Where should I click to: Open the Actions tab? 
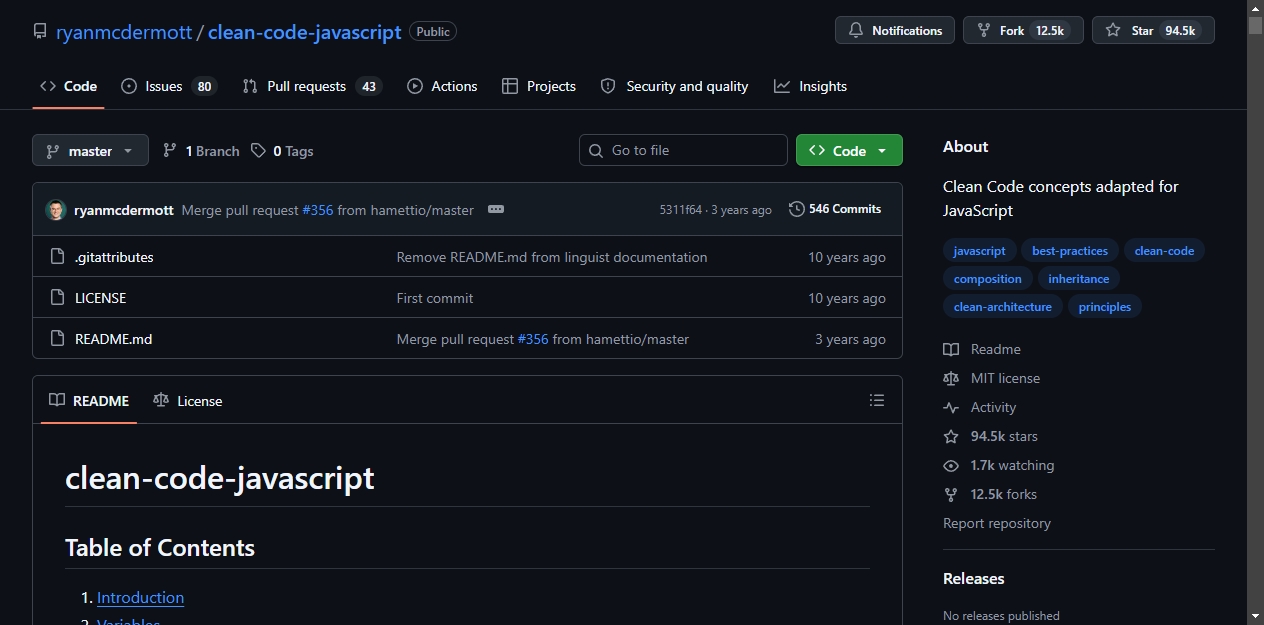pyautogui.click(x=442, y=86)
